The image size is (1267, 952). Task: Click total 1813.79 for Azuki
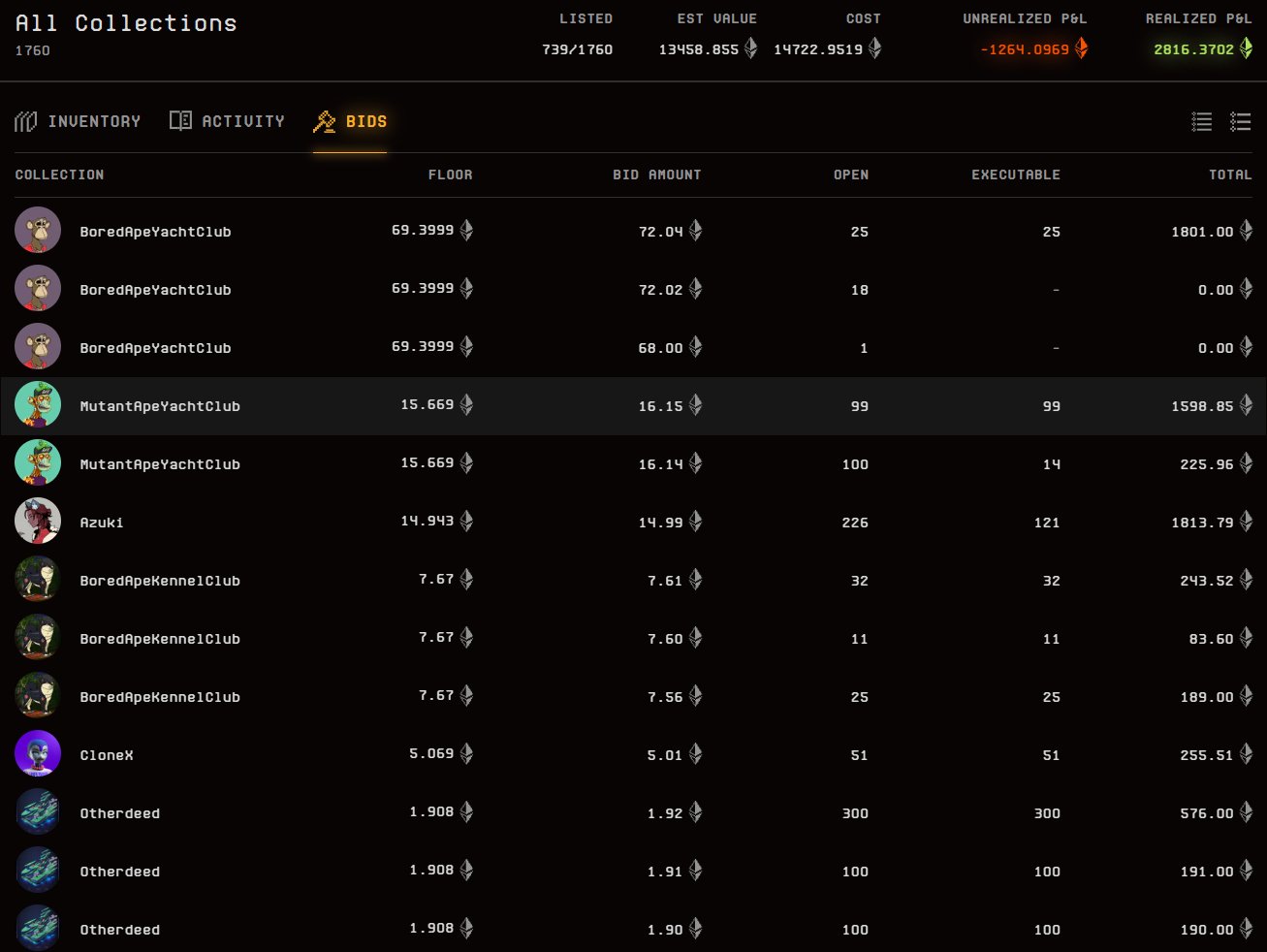pyautogui.click(x=1202, y=523)
